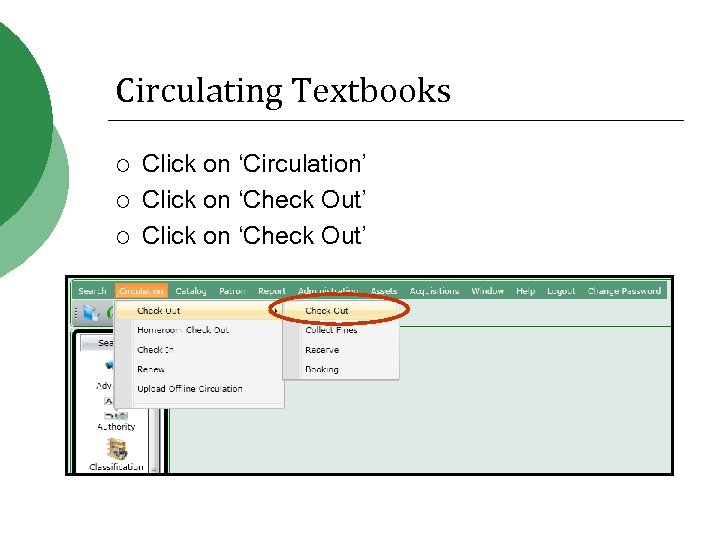Screen dimensions: 720x540
Task: Expand Check Out submenu arrow
Action: click(x=276, y=311)
